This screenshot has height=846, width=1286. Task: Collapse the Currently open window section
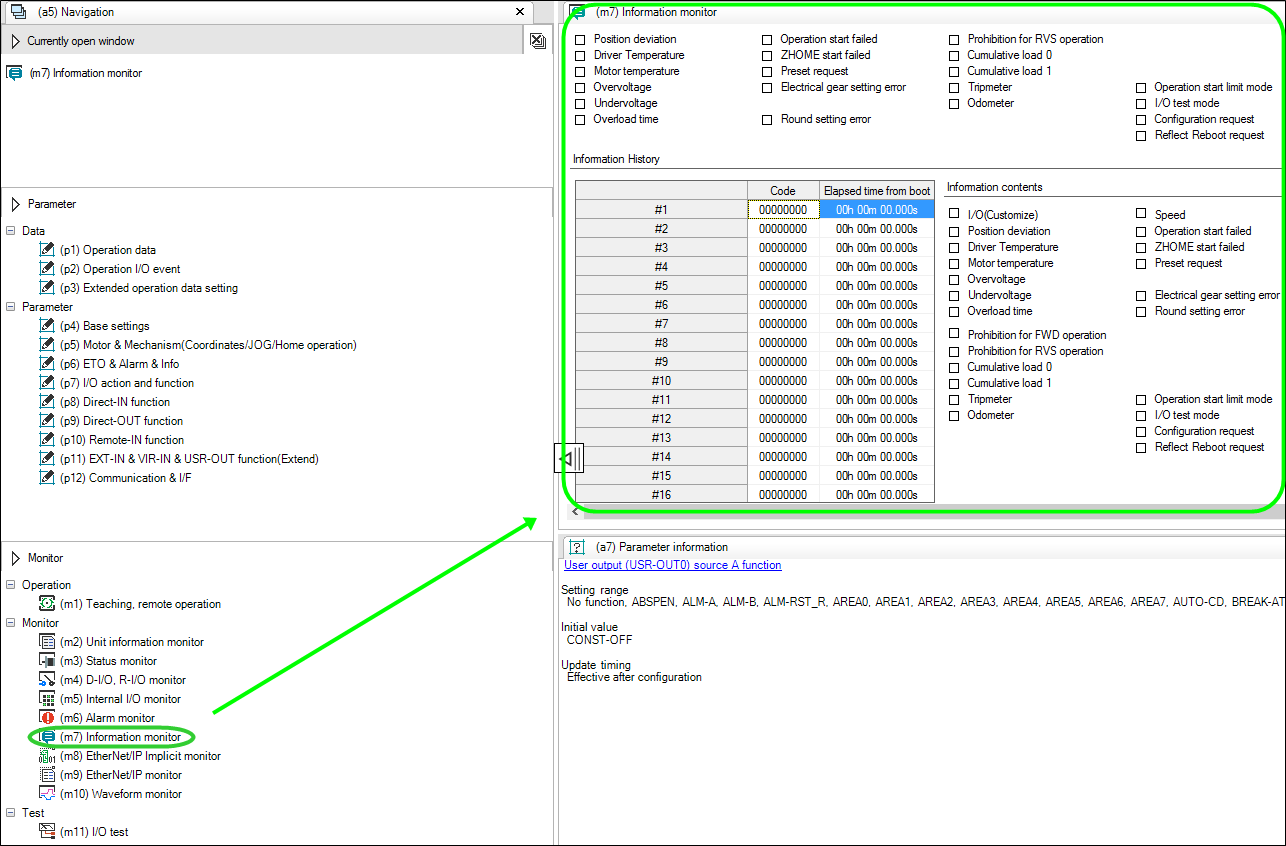(15, 41)
